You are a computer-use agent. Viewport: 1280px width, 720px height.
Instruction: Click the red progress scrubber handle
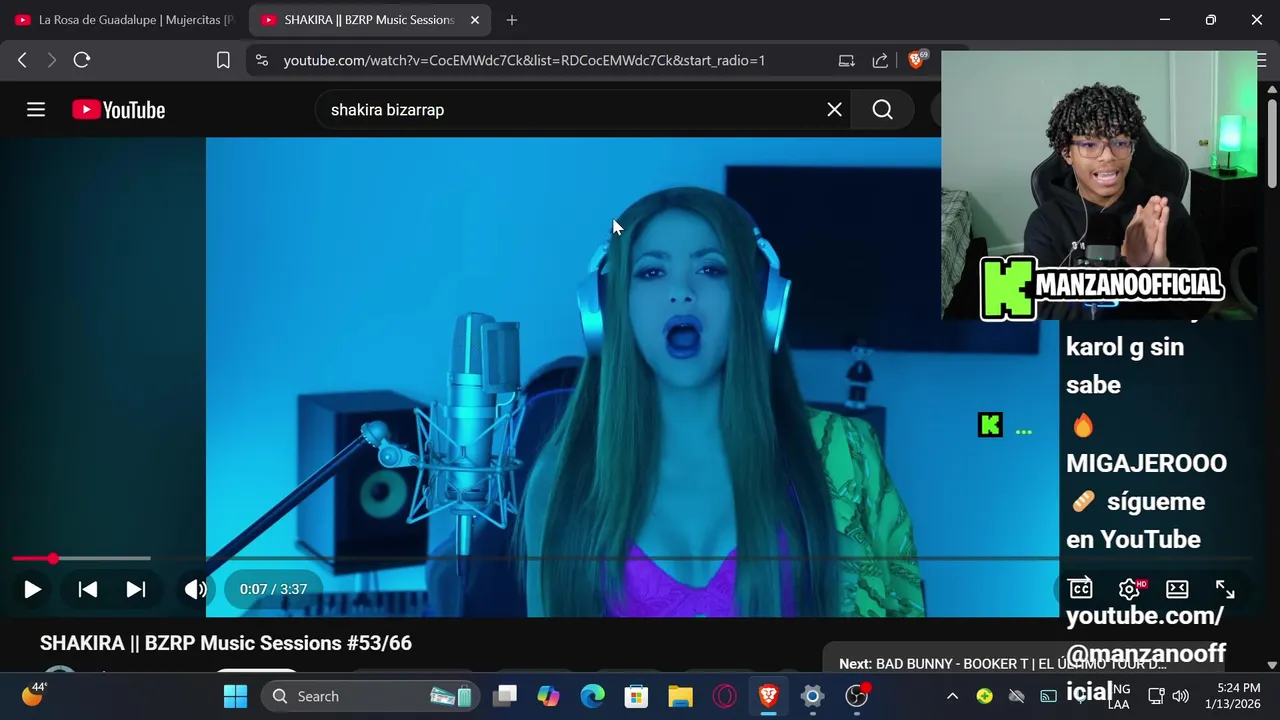[x=52, y=558]
